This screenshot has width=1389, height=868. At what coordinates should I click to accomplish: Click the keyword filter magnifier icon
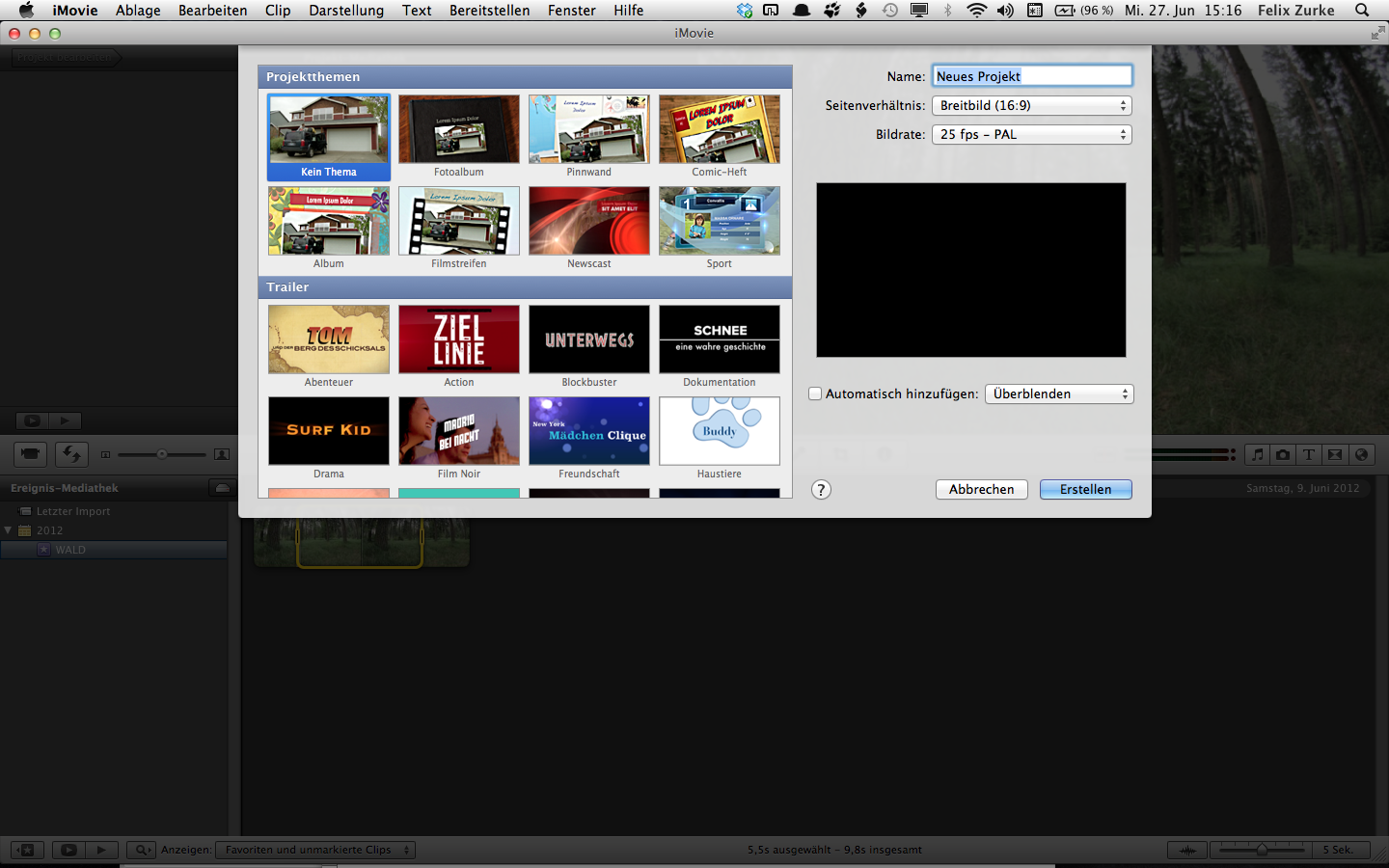[142, 850]
